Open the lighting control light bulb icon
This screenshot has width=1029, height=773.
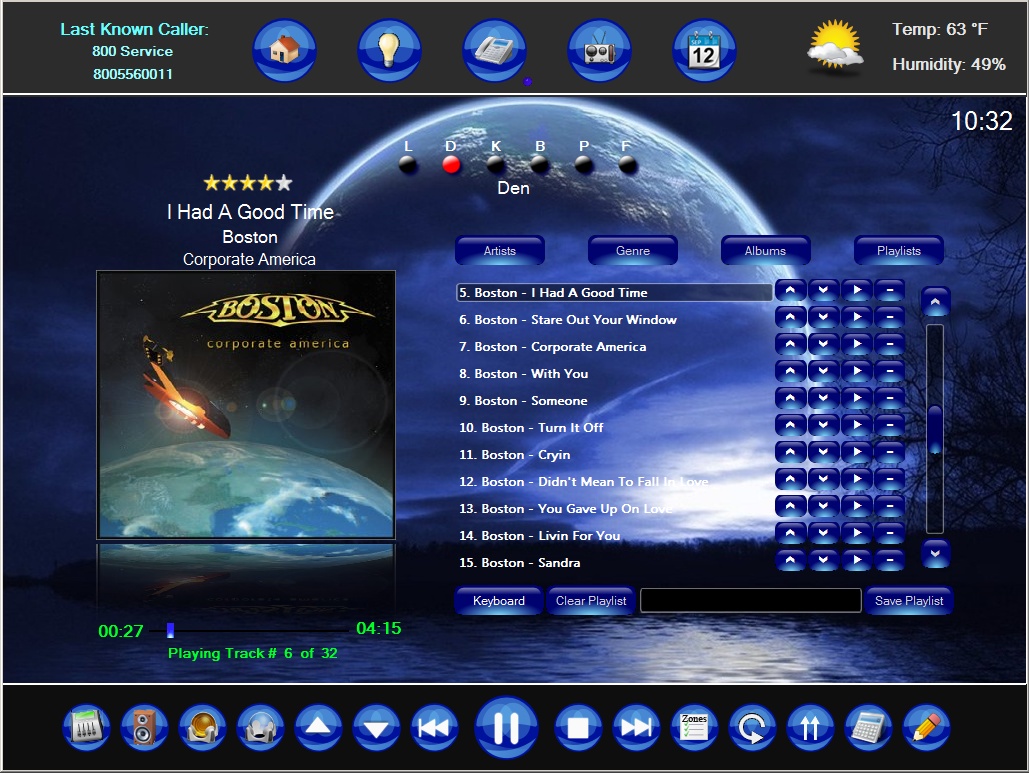click(x=389, y=51)
